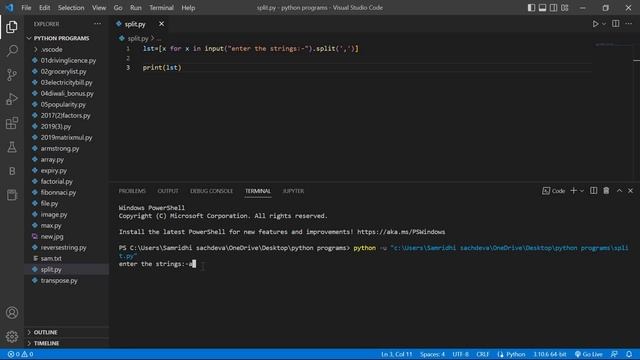This screenshot has height=360, width=640.
Task: Open the Terminal menu
Action: point(161,8)
